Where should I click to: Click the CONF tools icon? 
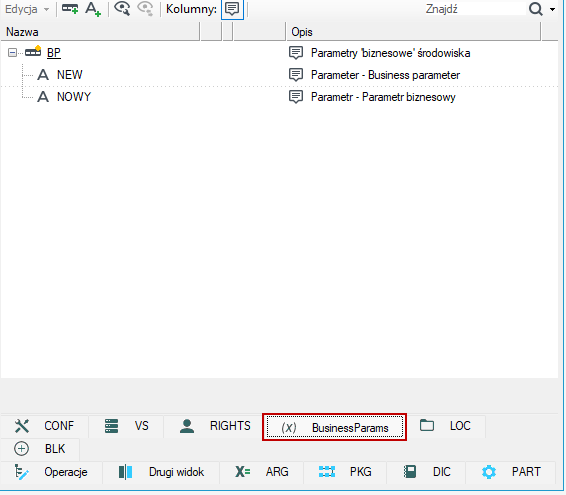[x=22, y=426]
